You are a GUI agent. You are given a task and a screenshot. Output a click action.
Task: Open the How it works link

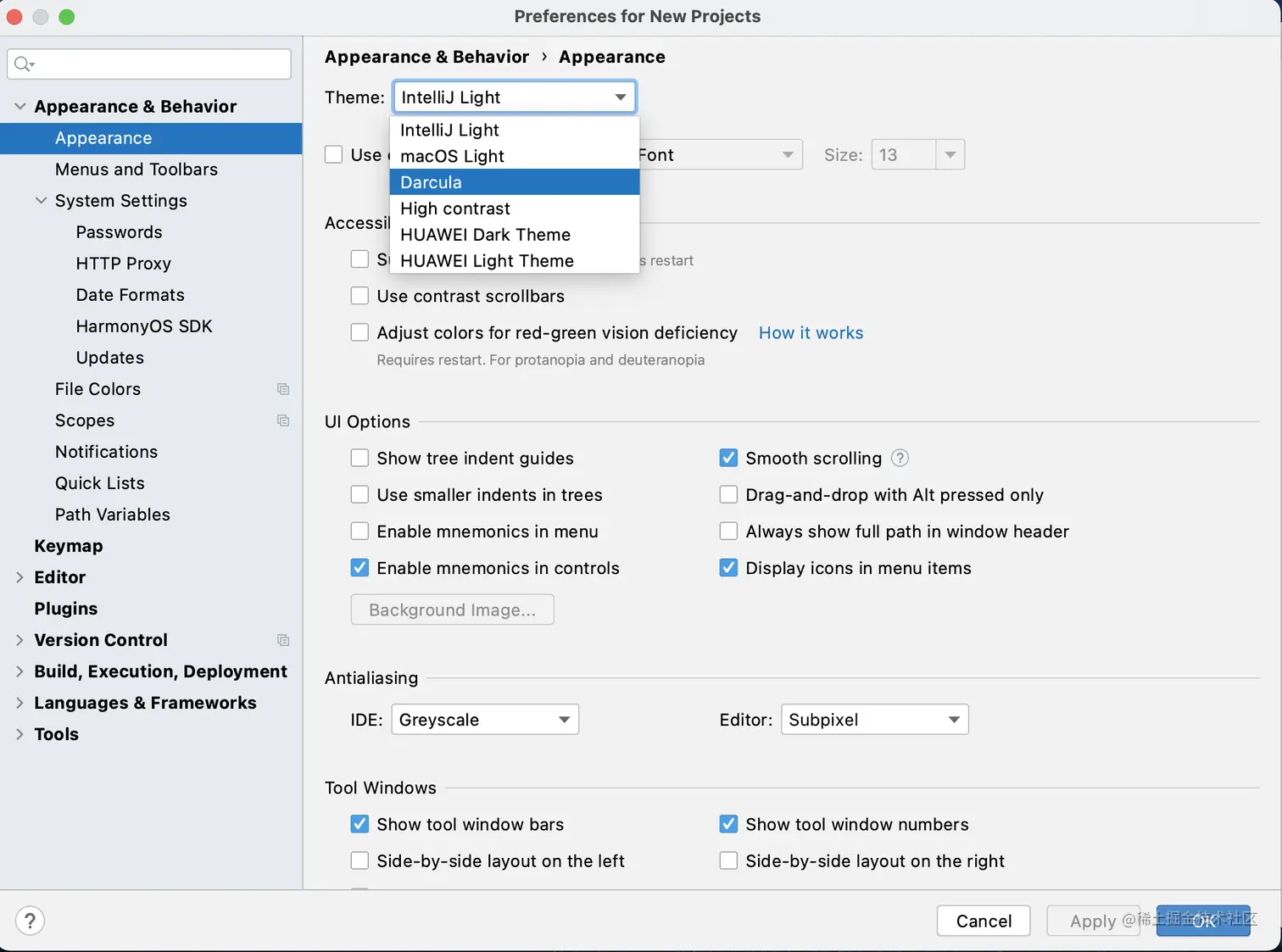(x=811, y=333)
